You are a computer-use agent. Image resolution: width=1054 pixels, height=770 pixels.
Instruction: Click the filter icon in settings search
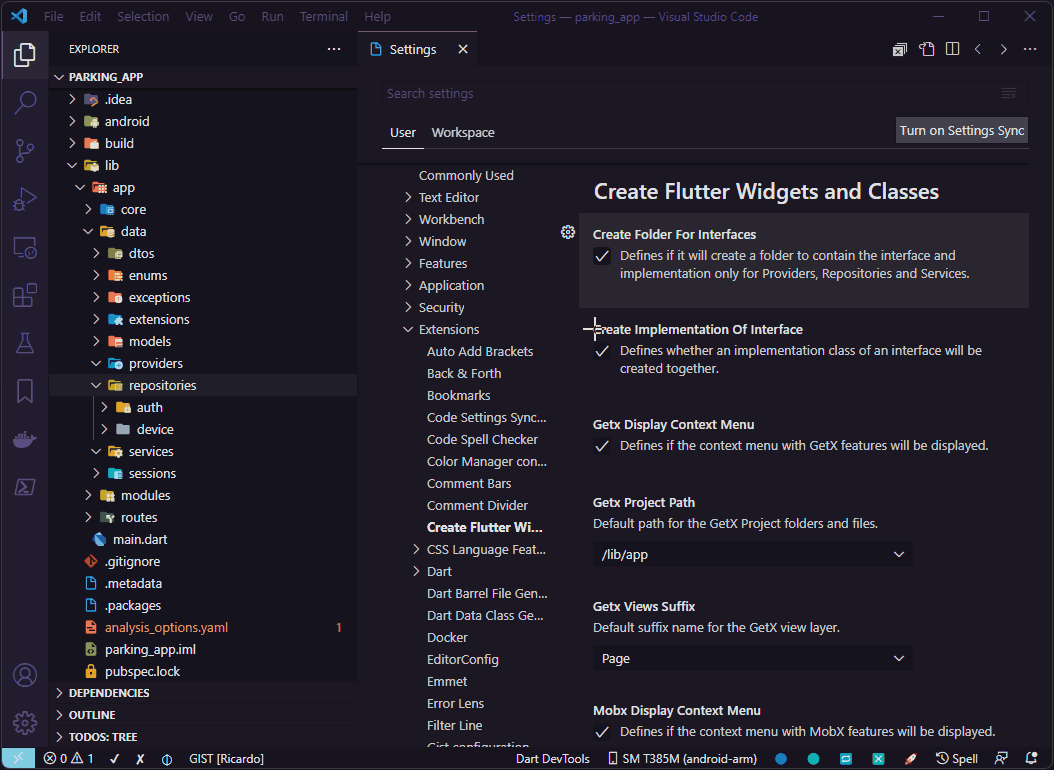coord(1008,93)
